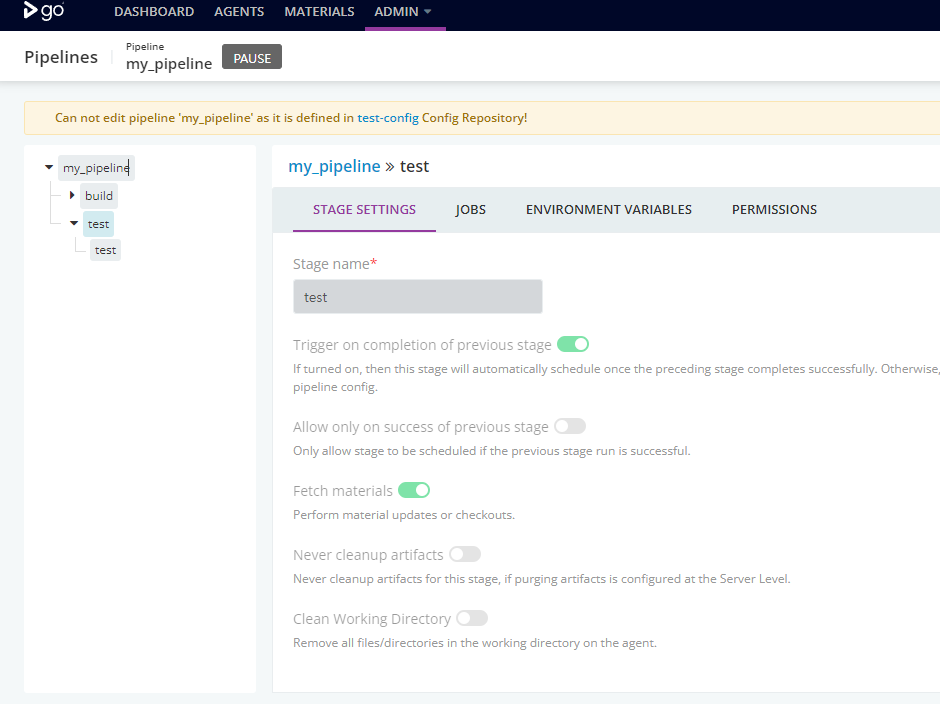Select the test job under test stage
This screenshot has width=940, height=704.
pos(106,250)
